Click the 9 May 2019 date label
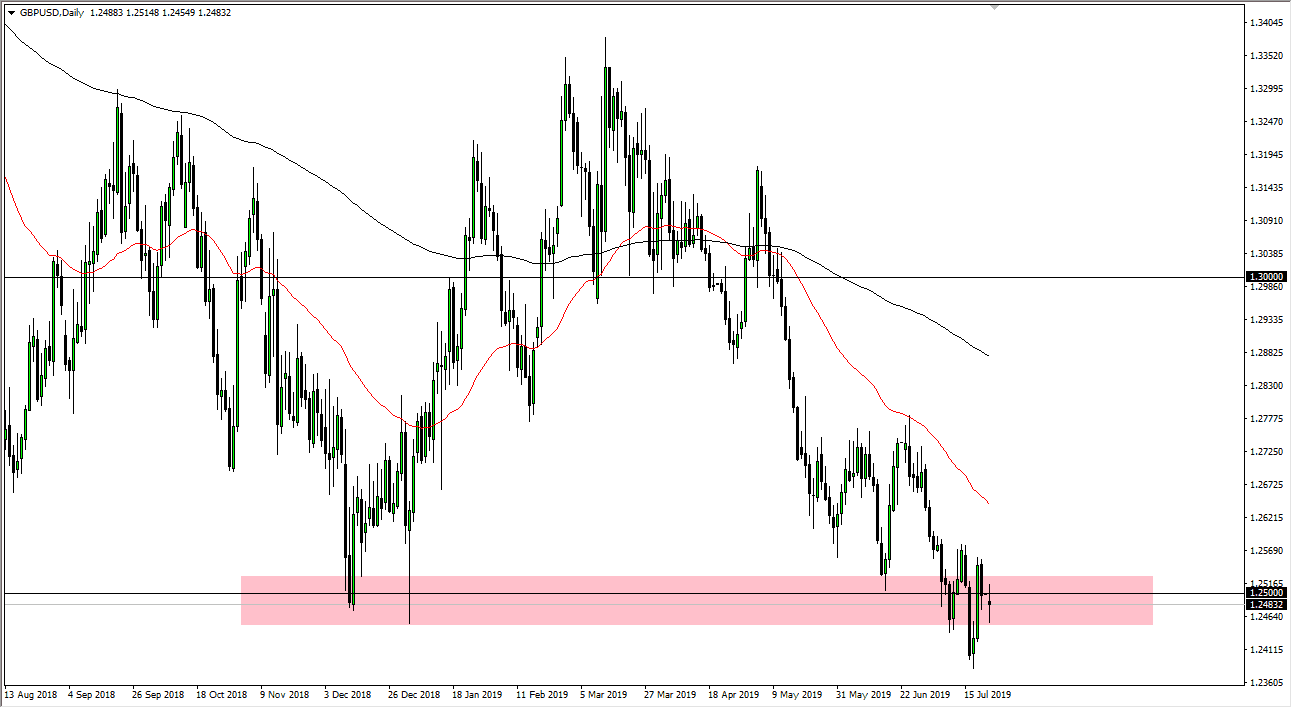1292x708 pixels. (x=798, y=694)
